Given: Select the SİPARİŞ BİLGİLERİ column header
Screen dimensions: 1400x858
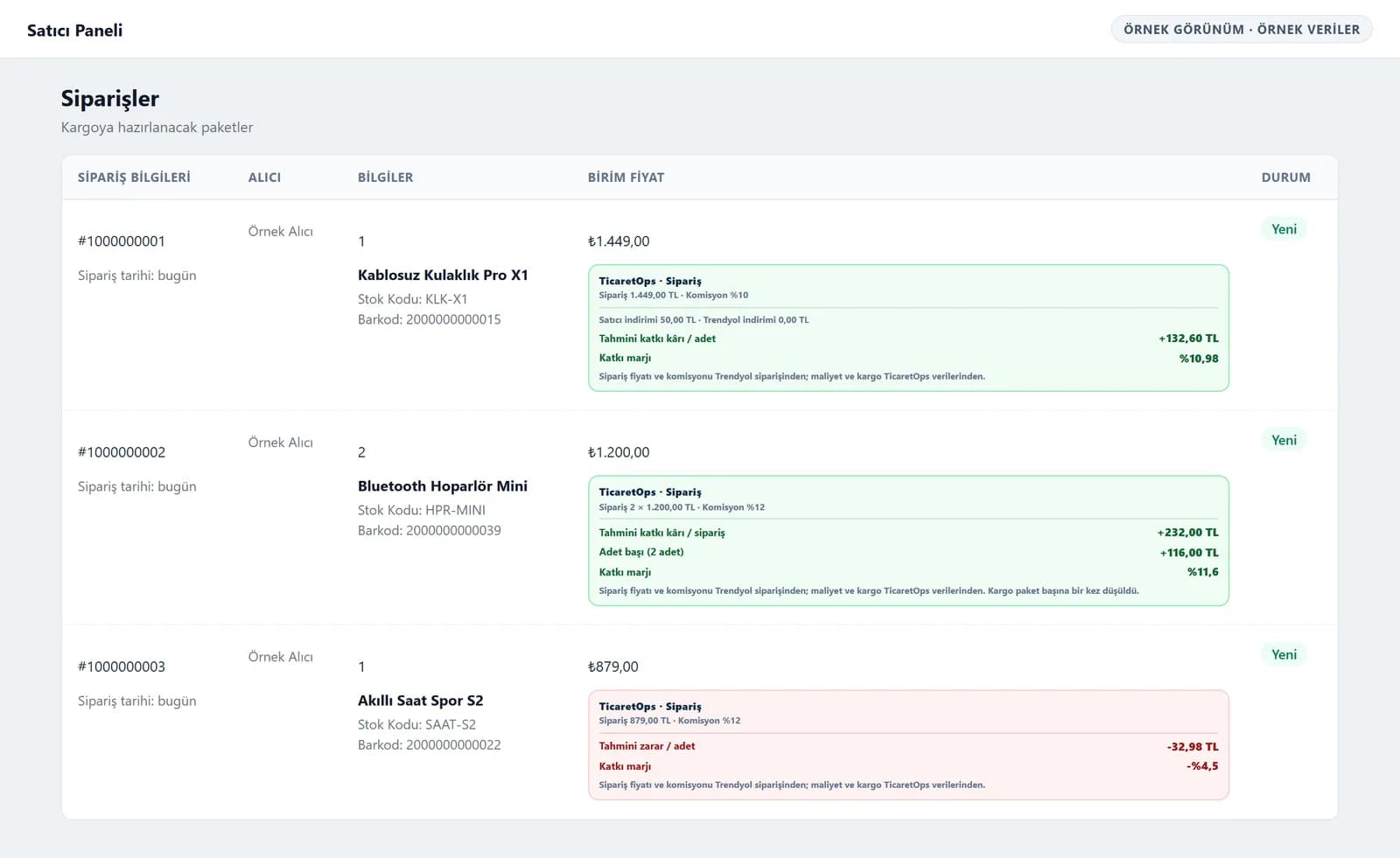Looking at the screenshot, I should (134, 177).
